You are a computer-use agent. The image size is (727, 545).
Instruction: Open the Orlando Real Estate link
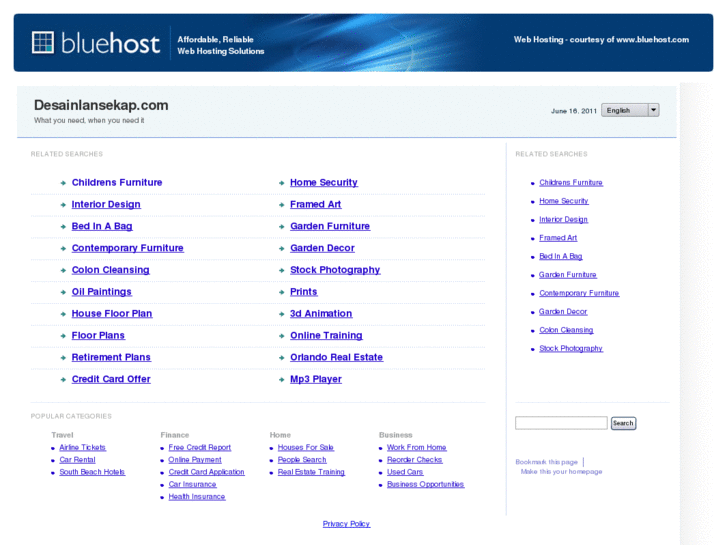pos(336,357)
